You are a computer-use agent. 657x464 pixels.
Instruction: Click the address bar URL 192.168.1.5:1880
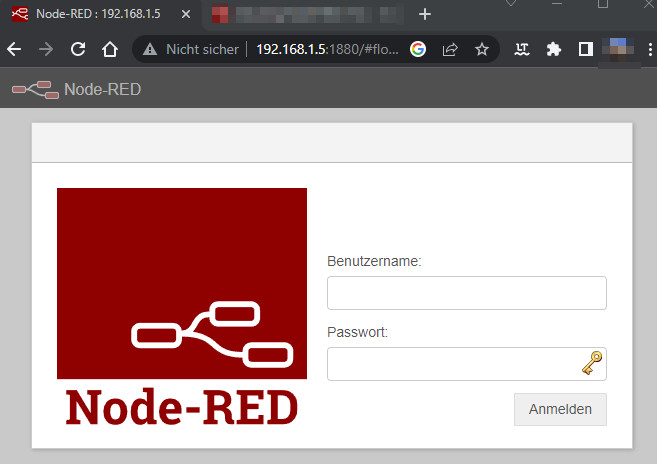(x=327, y=49)
